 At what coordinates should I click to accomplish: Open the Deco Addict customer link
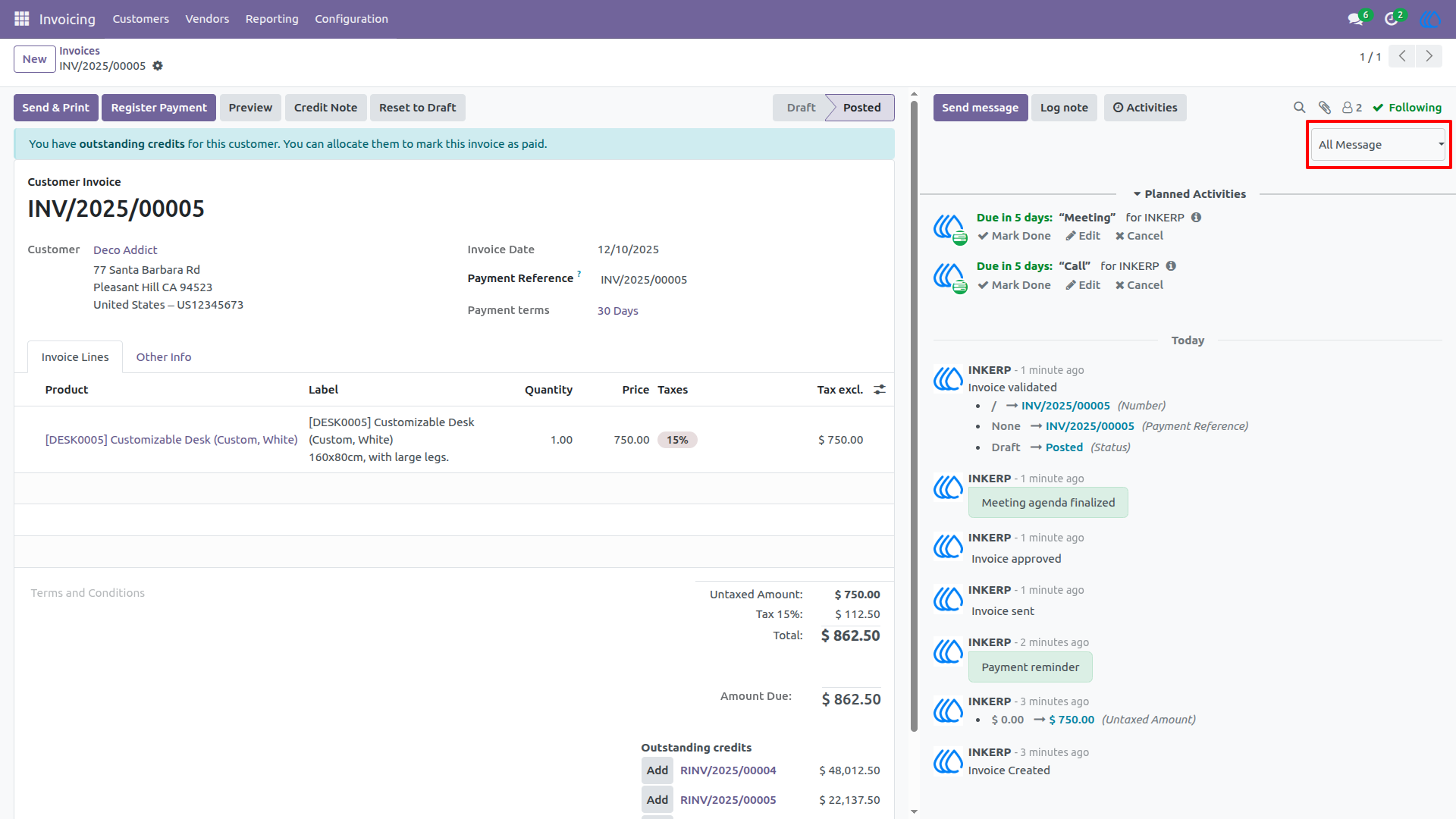click(125, 250)
